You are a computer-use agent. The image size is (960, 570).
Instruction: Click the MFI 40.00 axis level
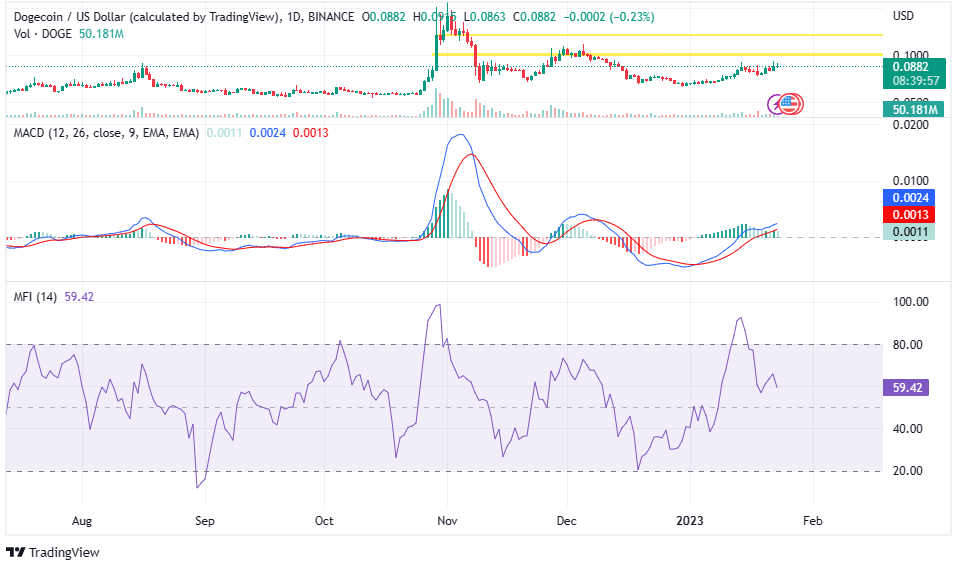pyautogui.click(x=907, y=429)
